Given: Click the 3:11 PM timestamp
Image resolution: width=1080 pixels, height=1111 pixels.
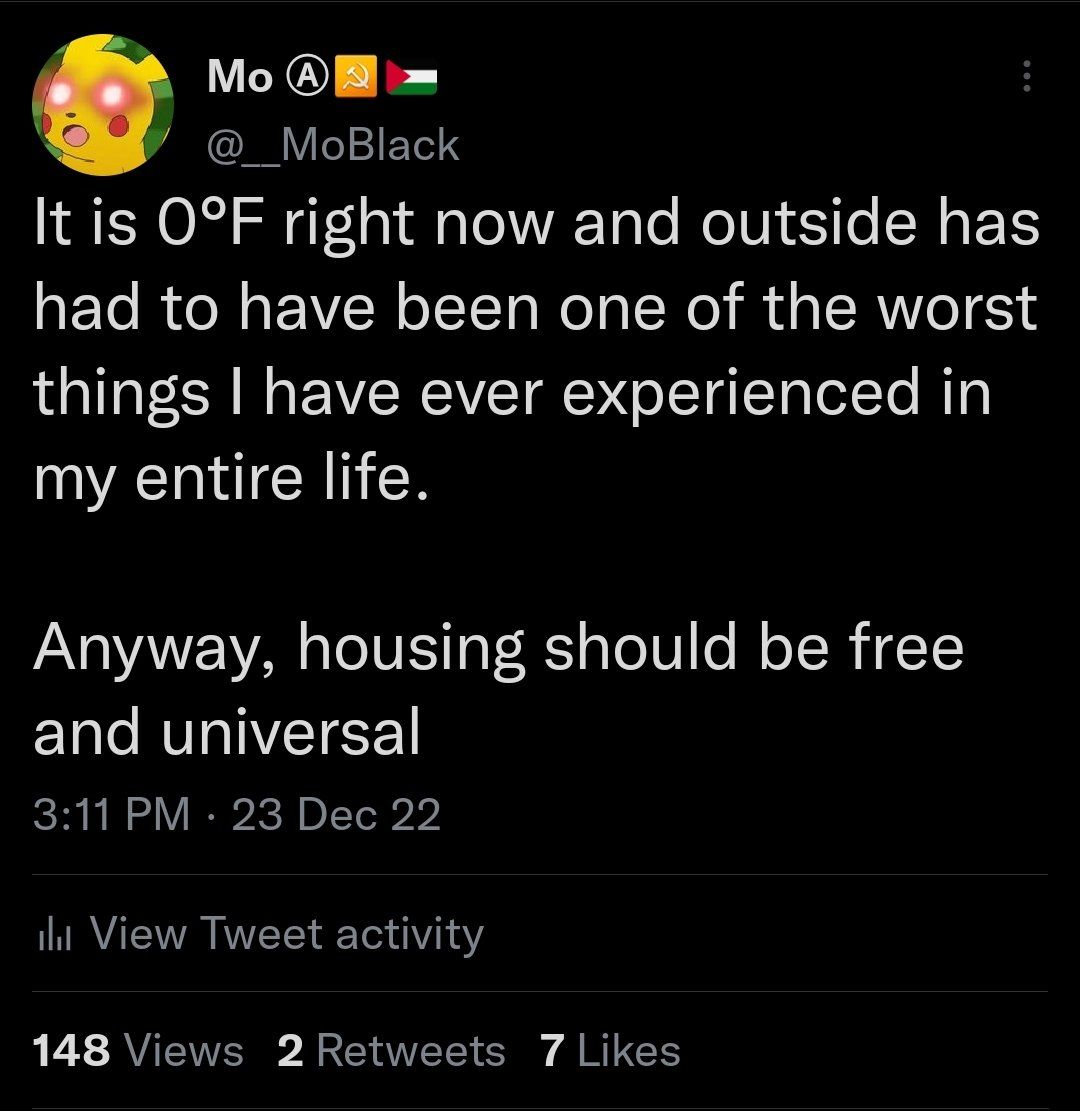Looking at the screenshot, I should (x=110, y=815).
